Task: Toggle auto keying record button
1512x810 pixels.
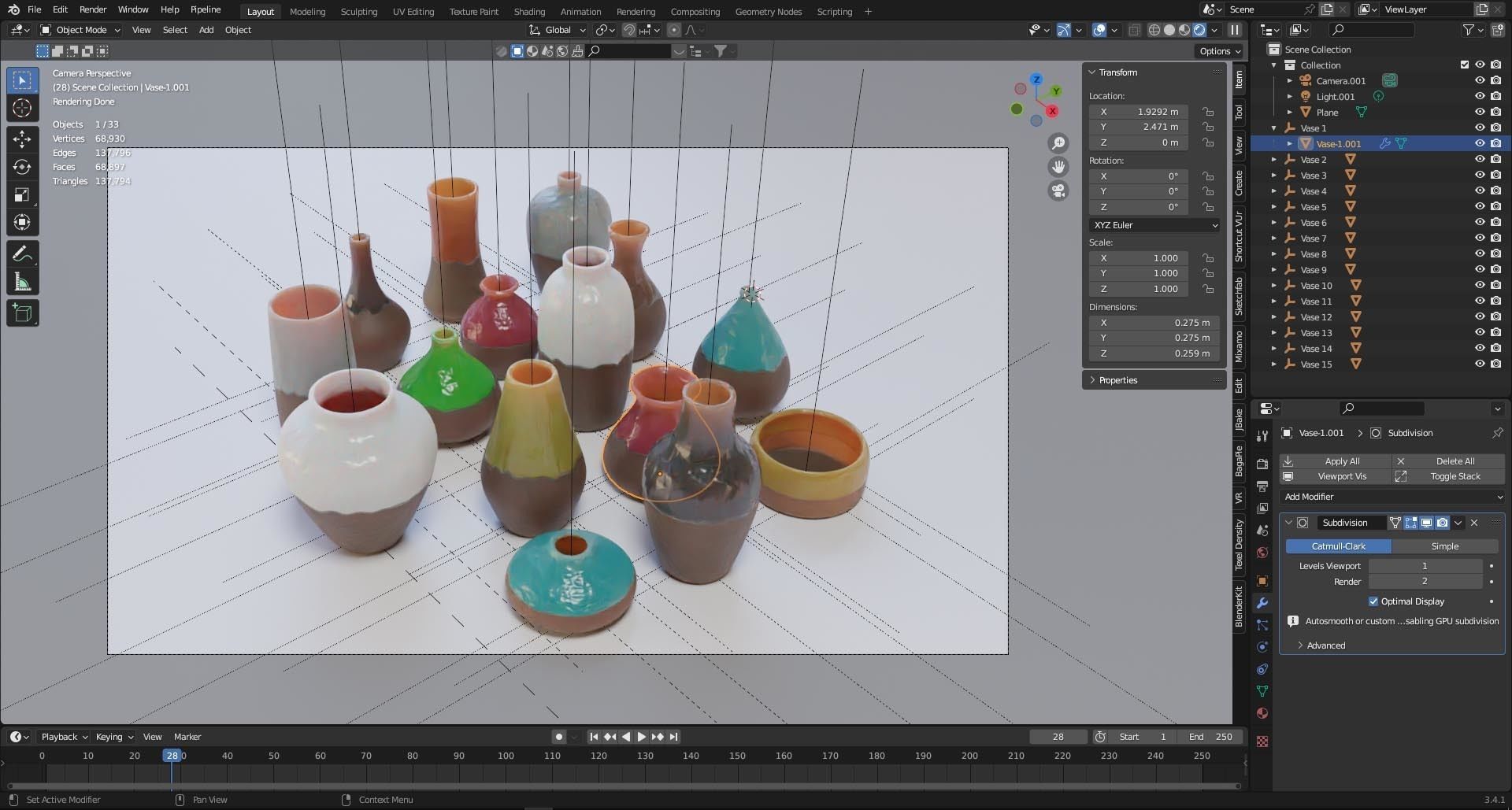Action: pyautogui.click(x=559, y=737)
